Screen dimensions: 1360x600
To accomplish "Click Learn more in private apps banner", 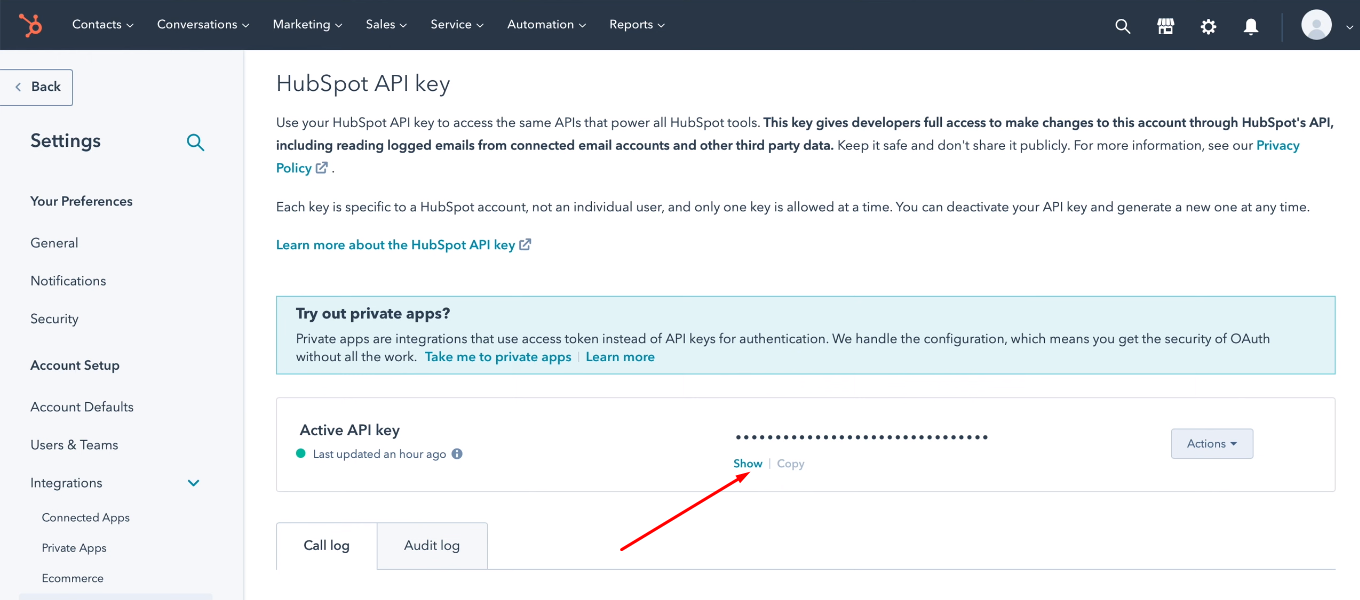I will click(620, 357).
